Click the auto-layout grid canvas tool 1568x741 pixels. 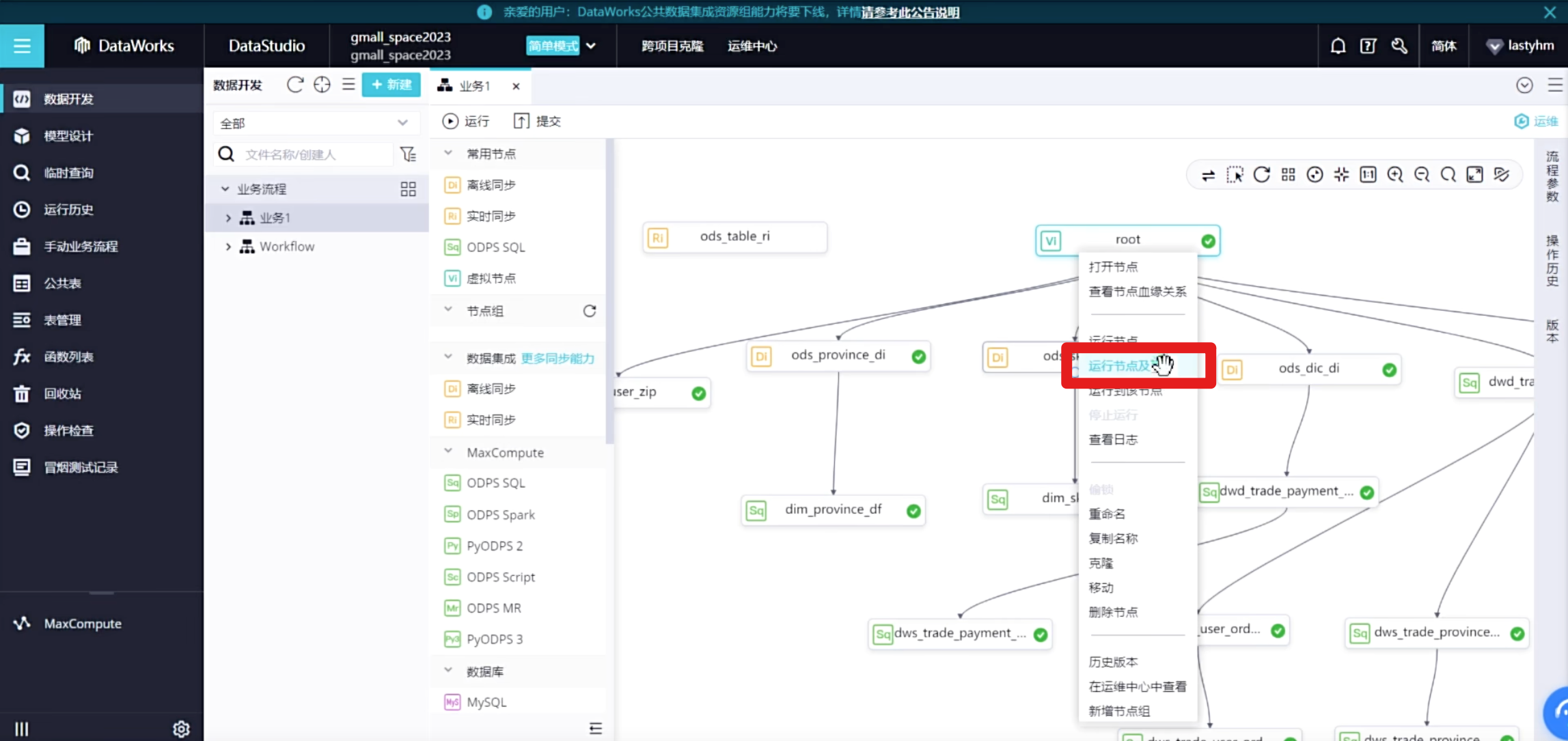(x=1288, y=175)
